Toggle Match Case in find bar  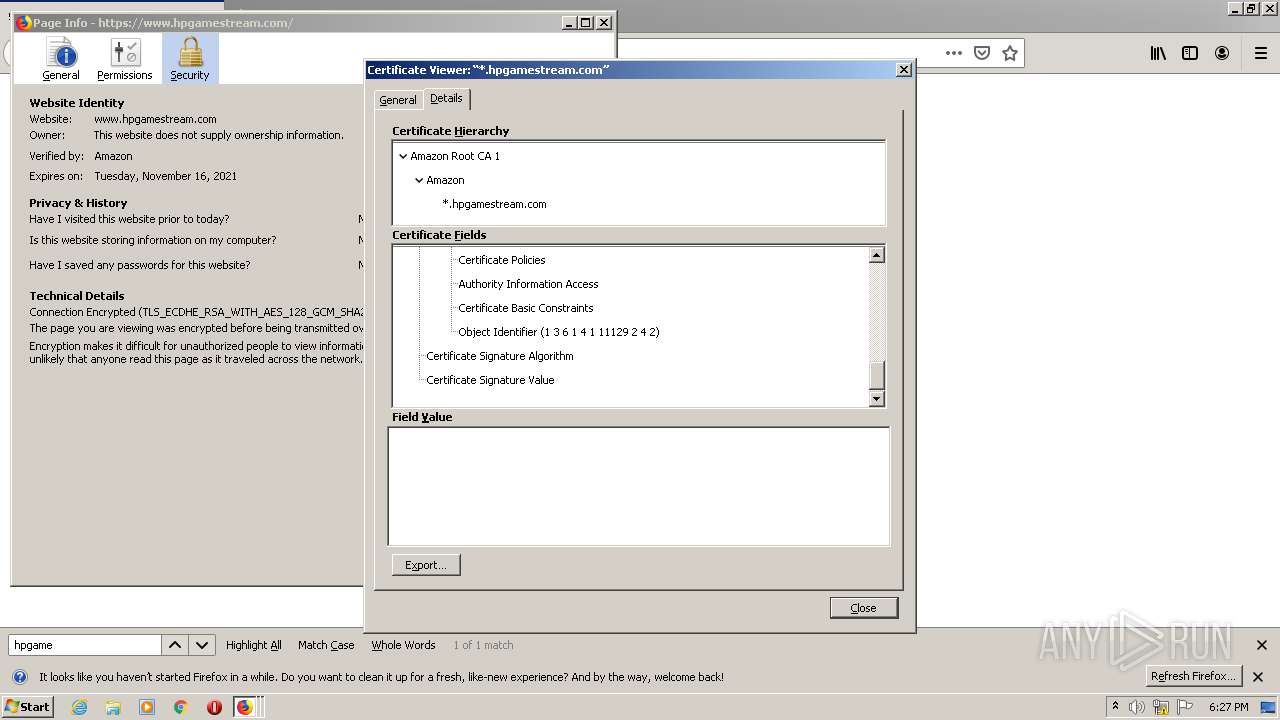(x=326, y=645)
